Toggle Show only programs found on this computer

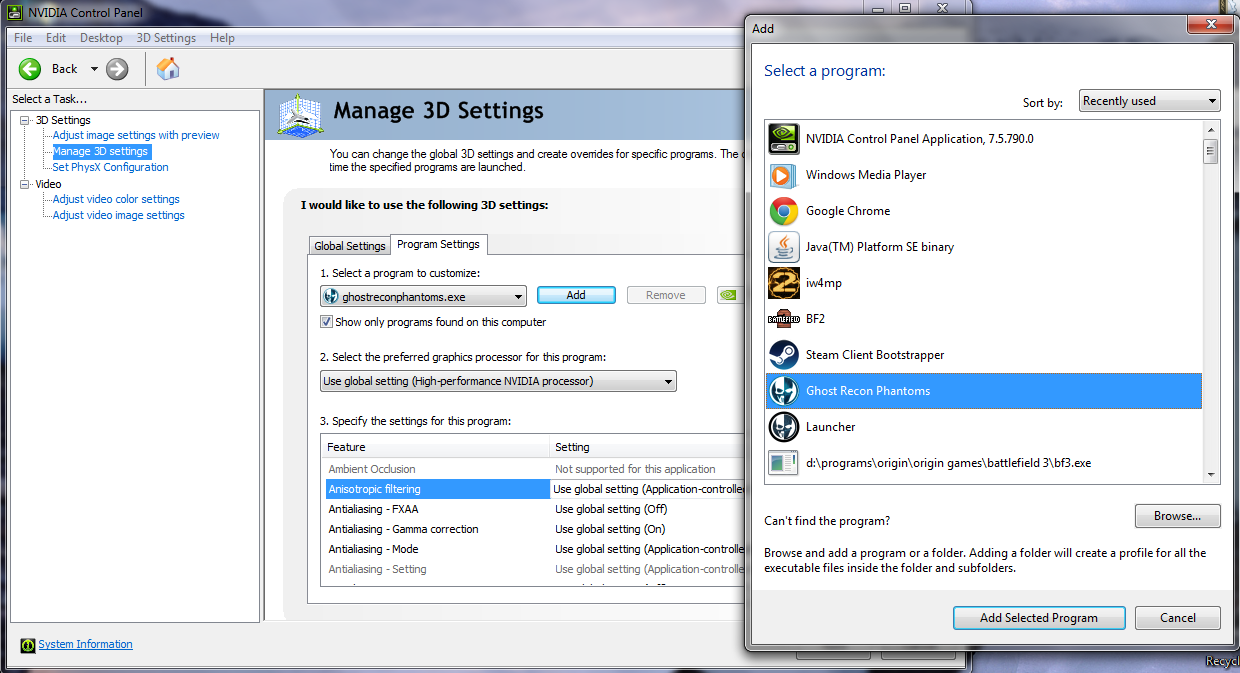tap(326, 322)
